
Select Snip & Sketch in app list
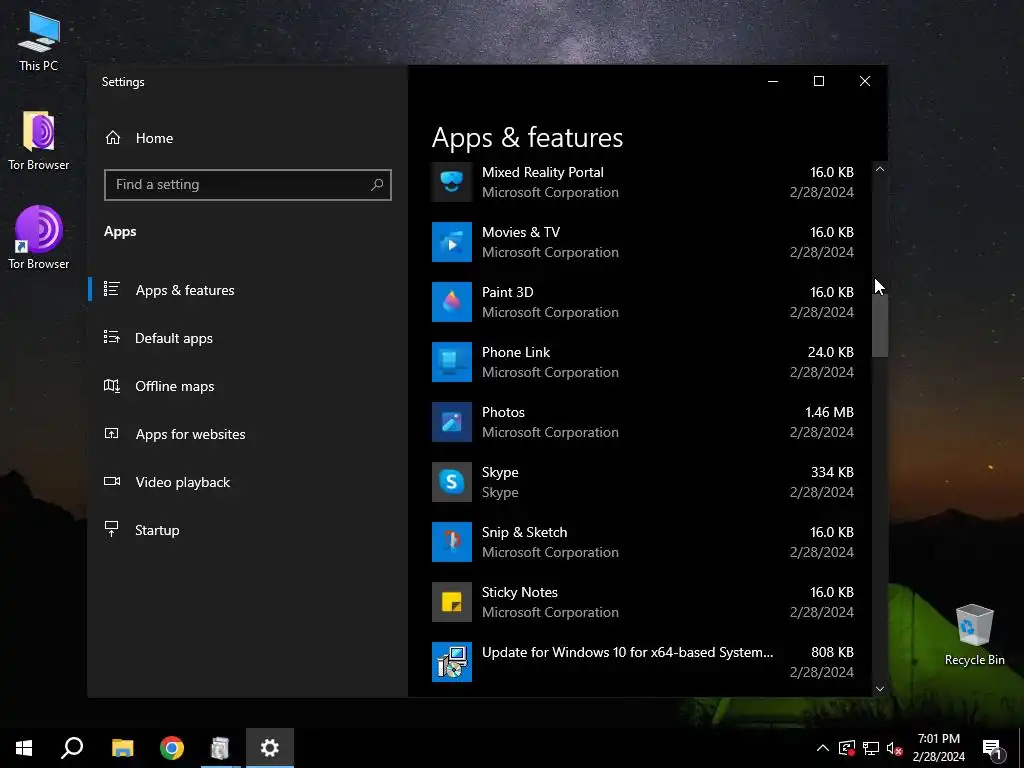click(524, 533)
